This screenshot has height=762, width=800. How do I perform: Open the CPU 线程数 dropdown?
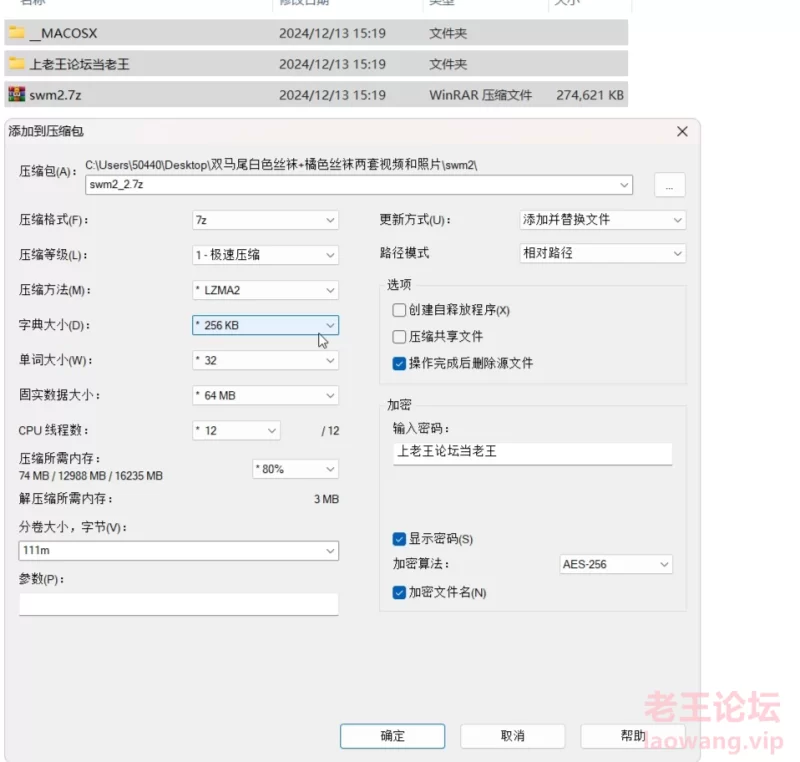click(236, 430)
